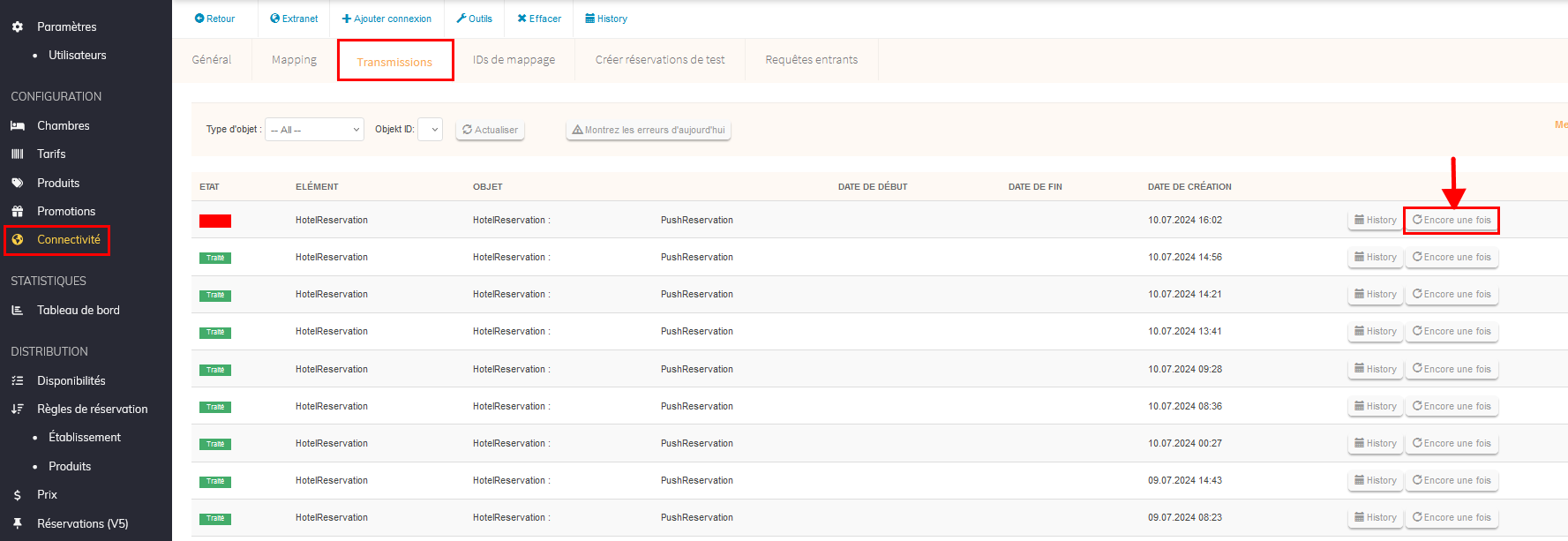Open the Objekt ID dropdown
Screen dimensions: 1568x541
click(430, 130)
